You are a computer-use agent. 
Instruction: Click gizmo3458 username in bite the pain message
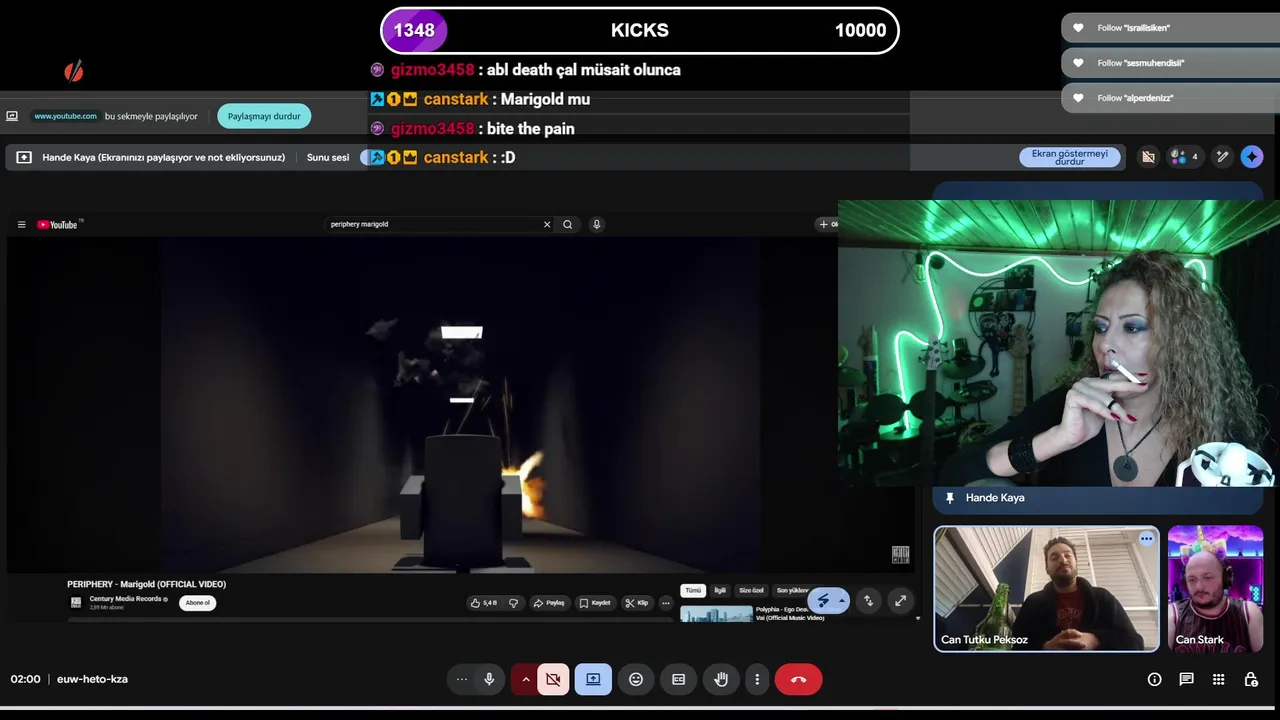[432, 128]
